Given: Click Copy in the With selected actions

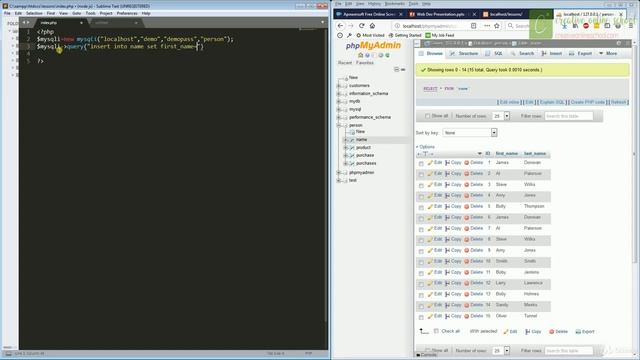Looking at the screenshot, I should (533, 331).
